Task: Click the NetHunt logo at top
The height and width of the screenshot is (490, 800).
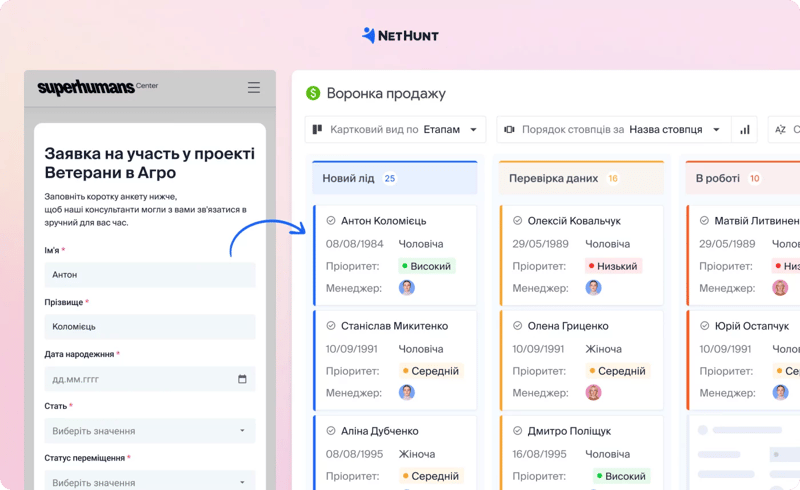Action: pos(400,35)
